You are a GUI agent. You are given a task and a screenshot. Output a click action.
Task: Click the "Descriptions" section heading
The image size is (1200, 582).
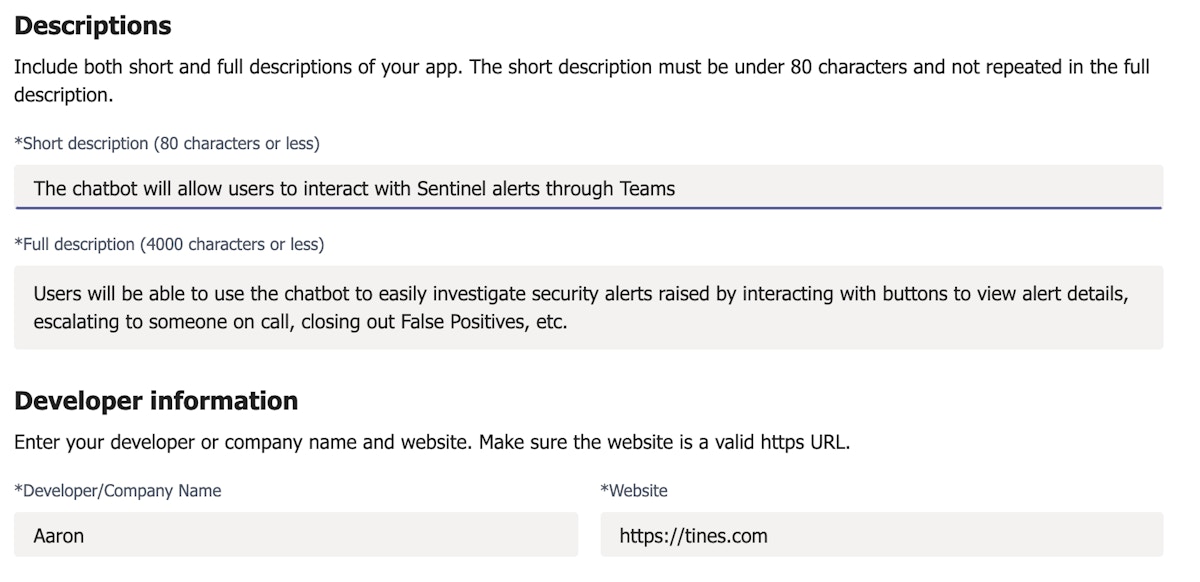pyautogui.click(x=93, y=26)
